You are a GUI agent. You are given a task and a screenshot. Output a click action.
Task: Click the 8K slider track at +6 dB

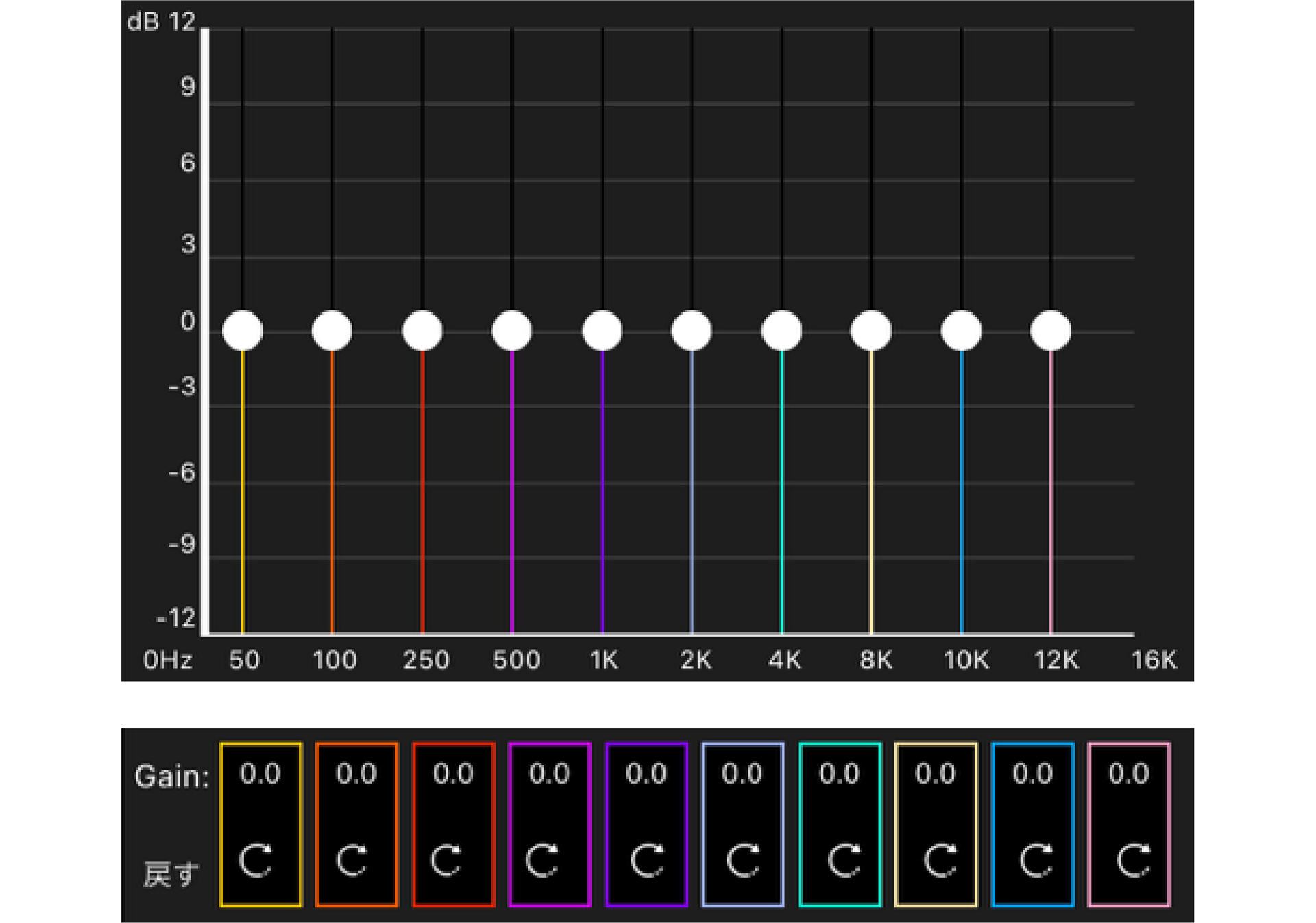[872, 181]
